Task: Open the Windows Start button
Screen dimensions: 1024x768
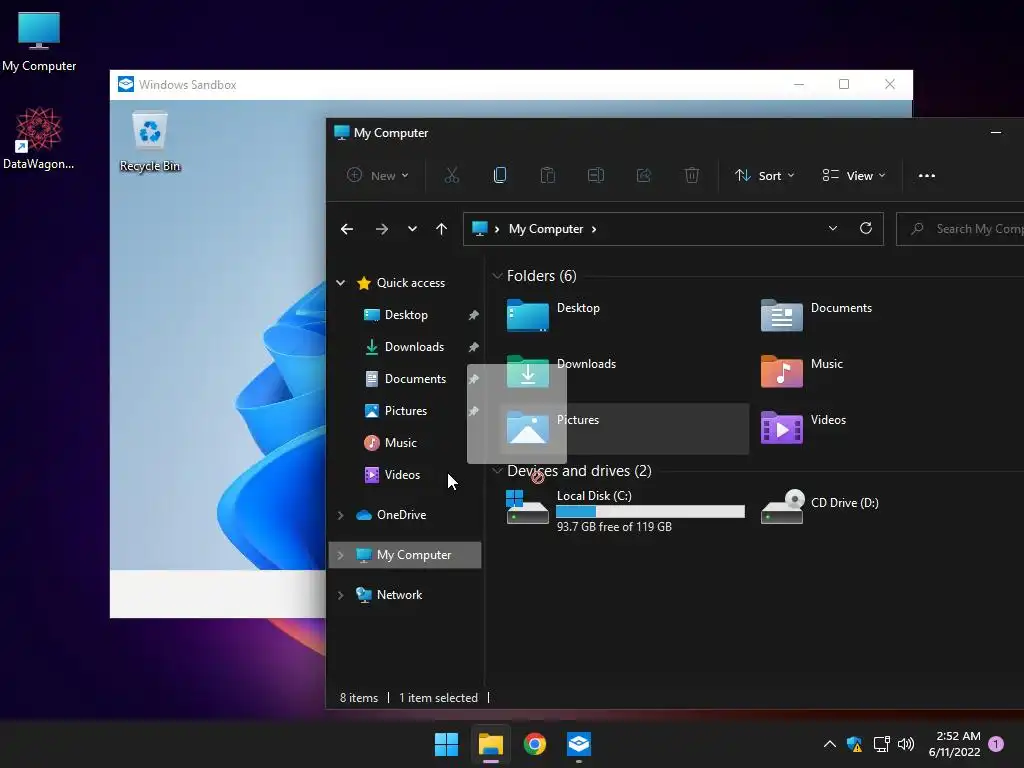Action: click(x=447, y=744)
